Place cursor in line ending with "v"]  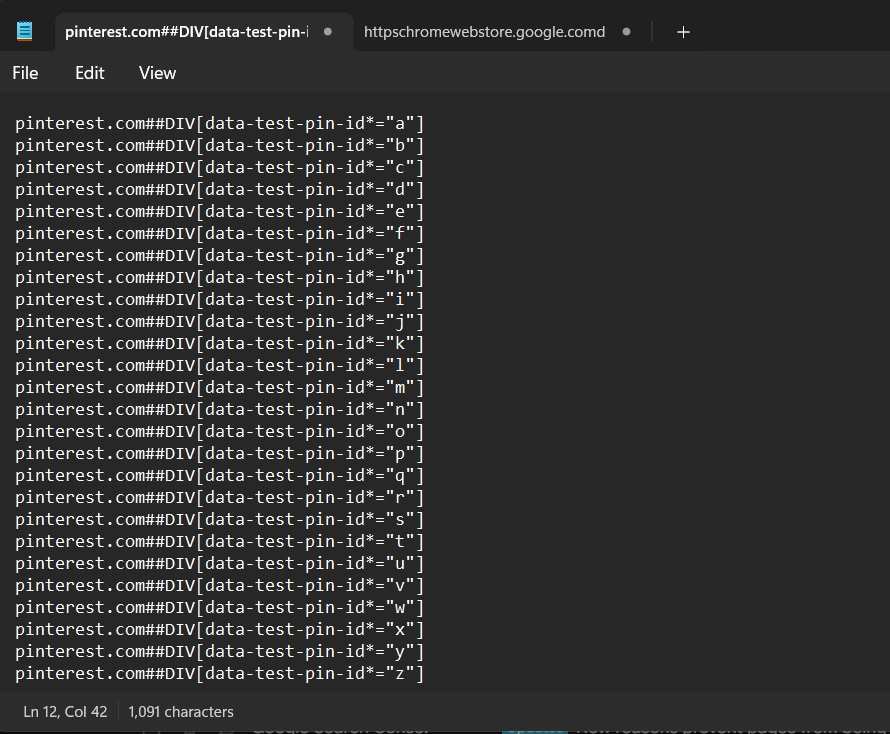[x=219, y=586]
